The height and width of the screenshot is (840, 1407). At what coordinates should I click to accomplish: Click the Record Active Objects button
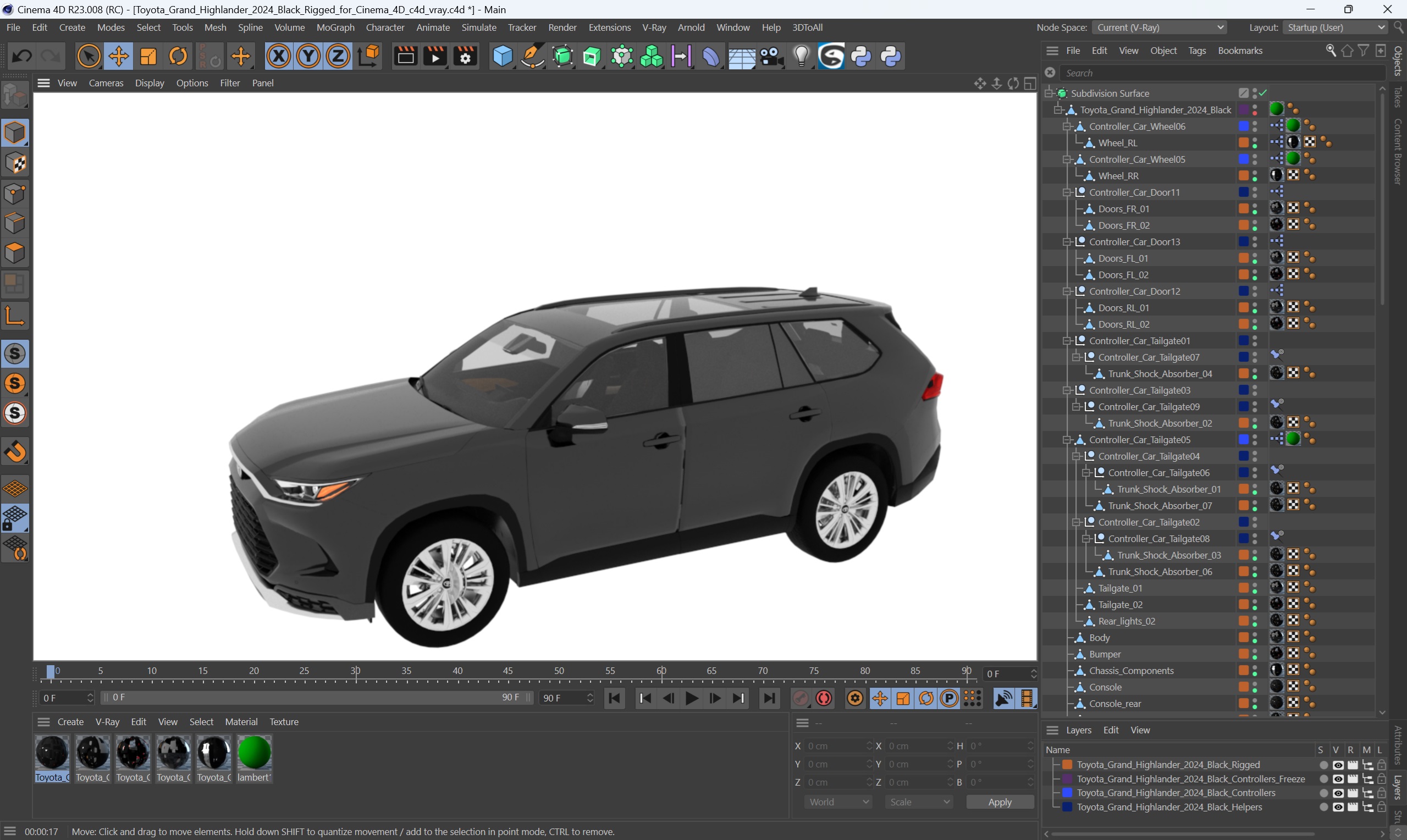(801, 699)
